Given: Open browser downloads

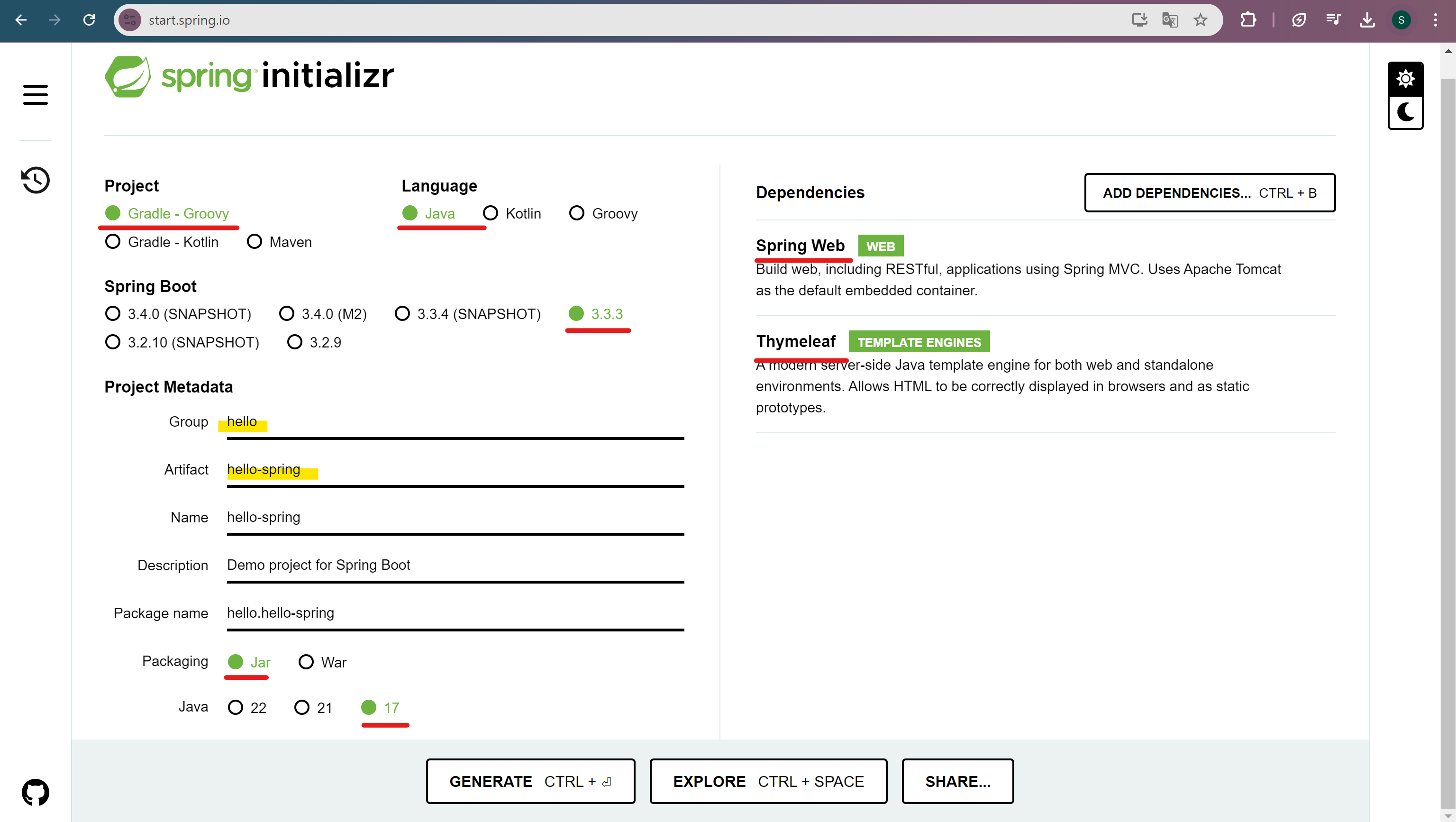Looking at the screenshot, I should click(x=1367, y=20).
